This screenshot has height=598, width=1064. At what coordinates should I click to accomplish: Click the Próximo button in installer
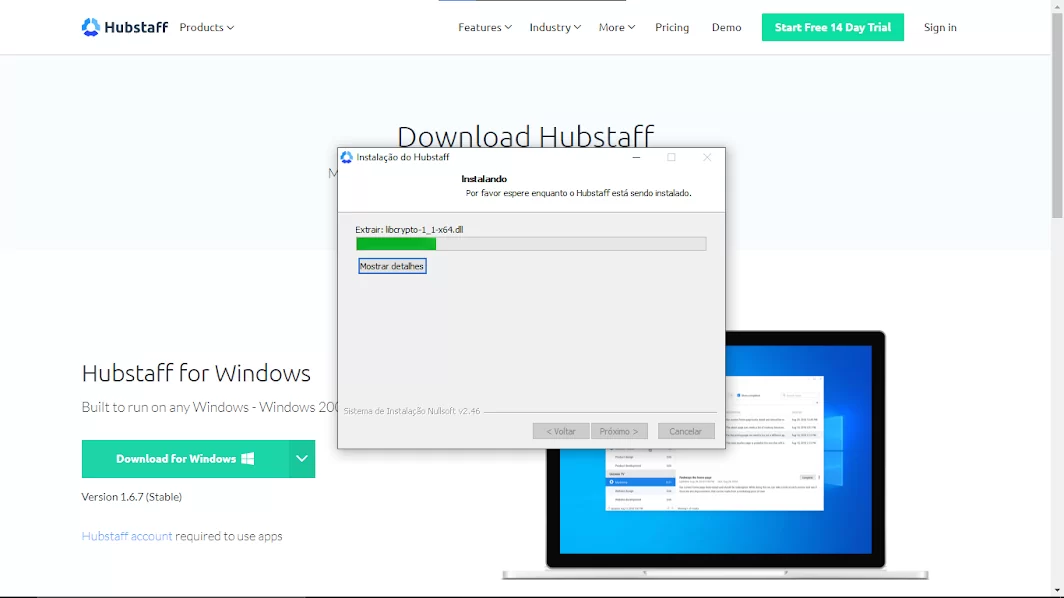click(619, 431)
